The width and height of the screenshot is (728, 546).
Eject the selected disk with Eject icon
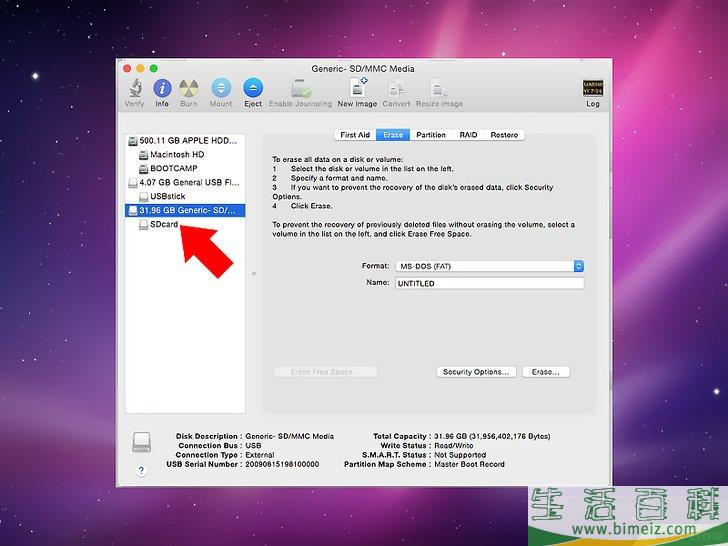point(253,88)
